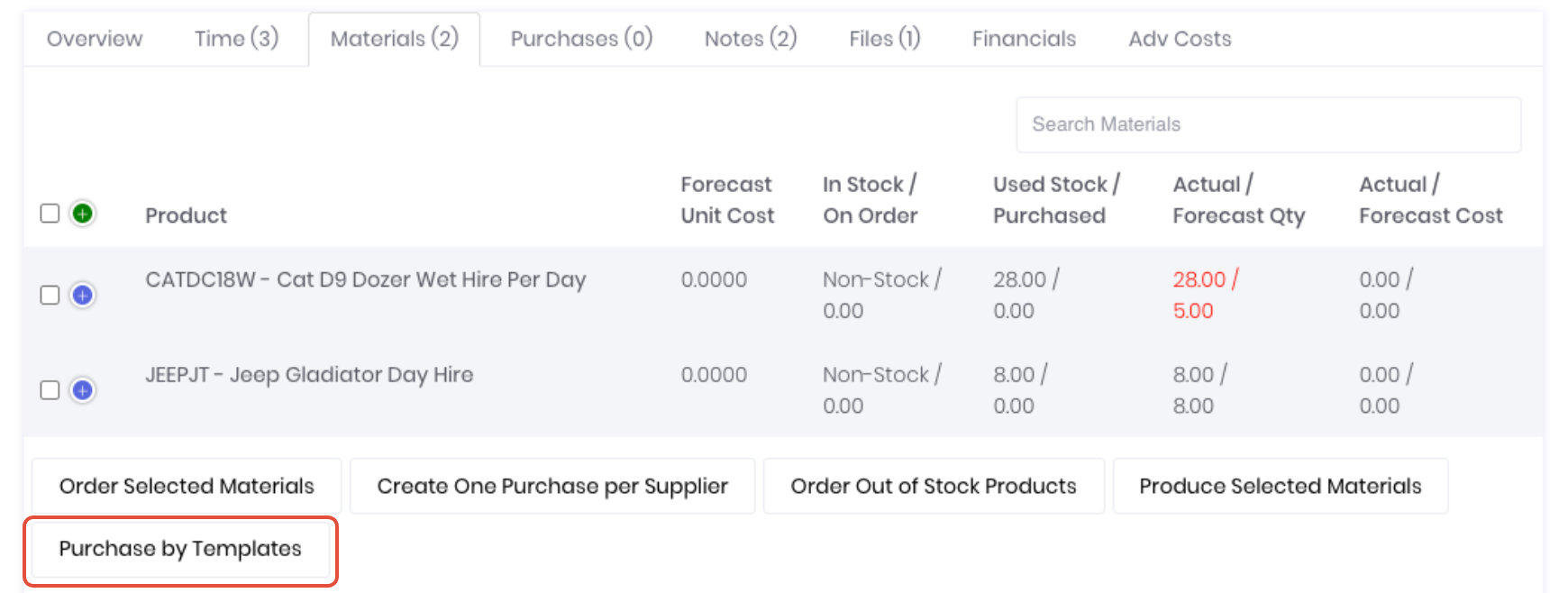
Task: Click Create One Purchase per Supplier
Action: click(552, 487)
